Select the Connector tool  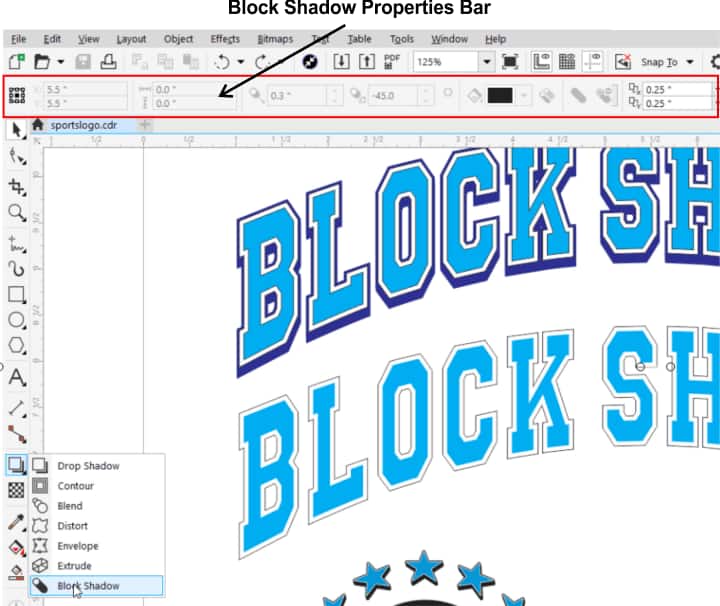pyautogui.click(x=17, y=434)
